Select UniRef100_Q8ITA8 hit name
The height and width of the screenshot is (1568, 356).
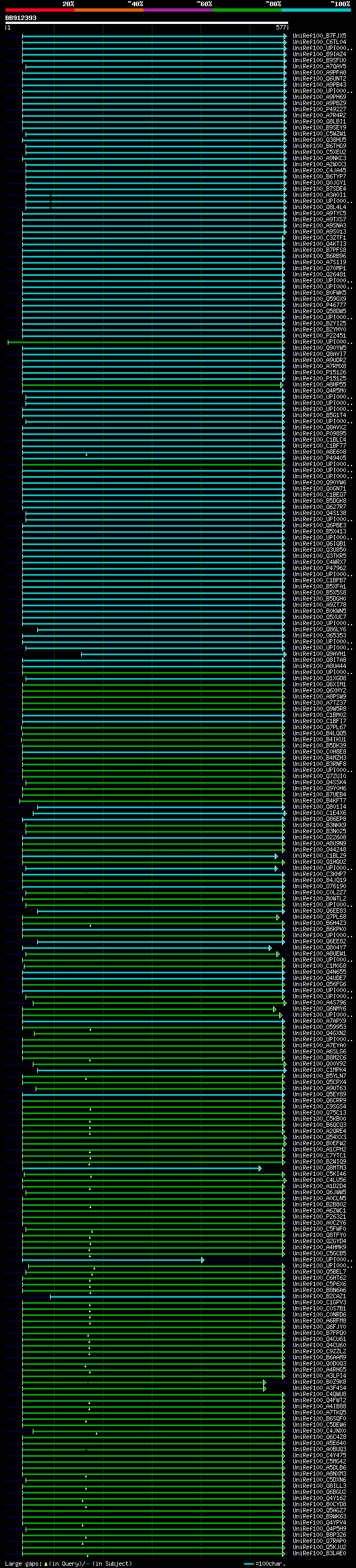click(319, 660)
